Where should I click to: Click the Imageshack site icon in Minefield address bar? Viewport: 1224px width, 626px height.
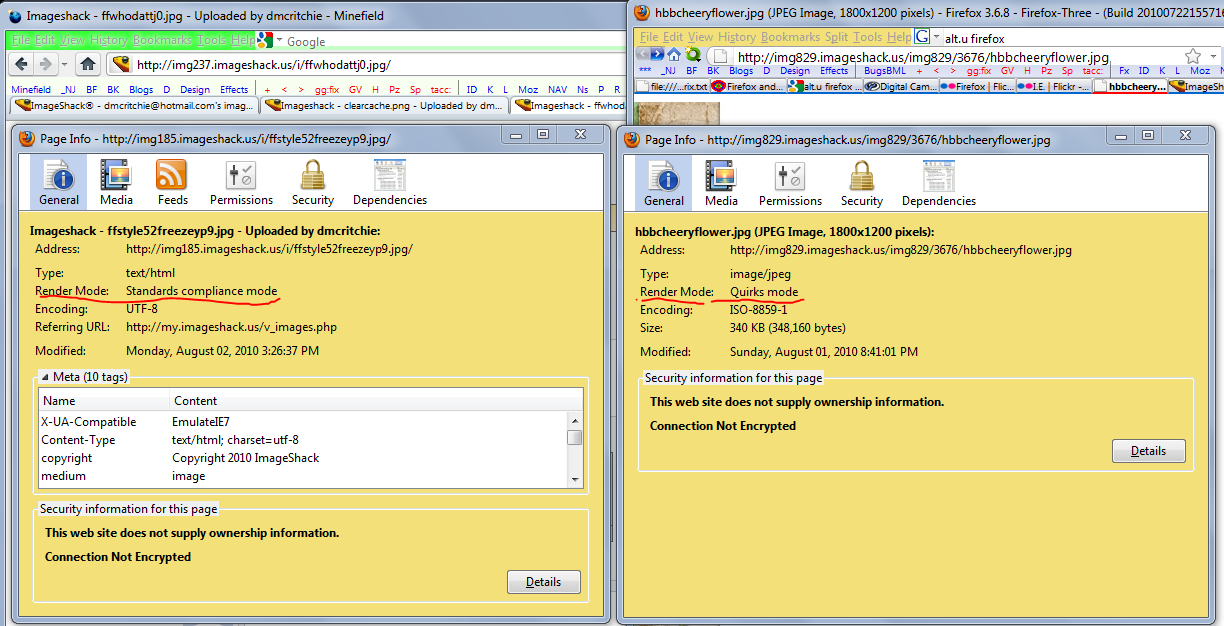click(x=121, y=65)
